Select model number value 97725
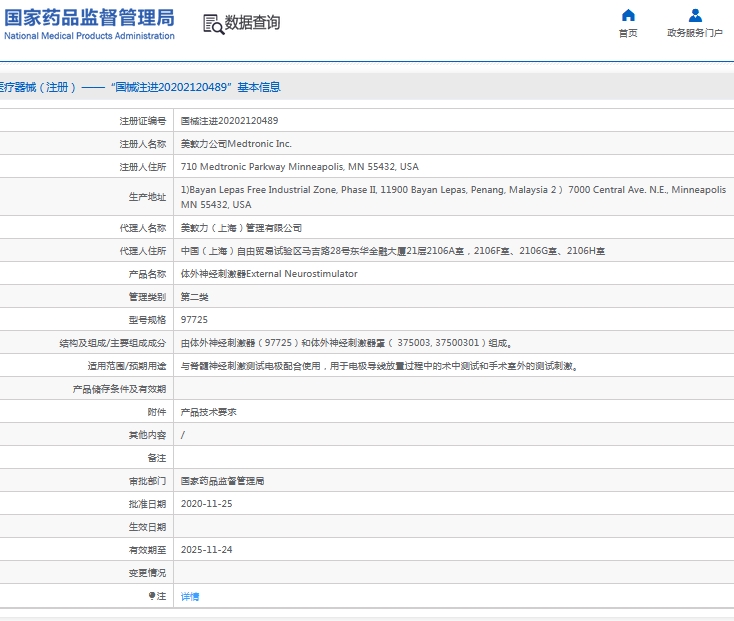 [x=194, y=320]
